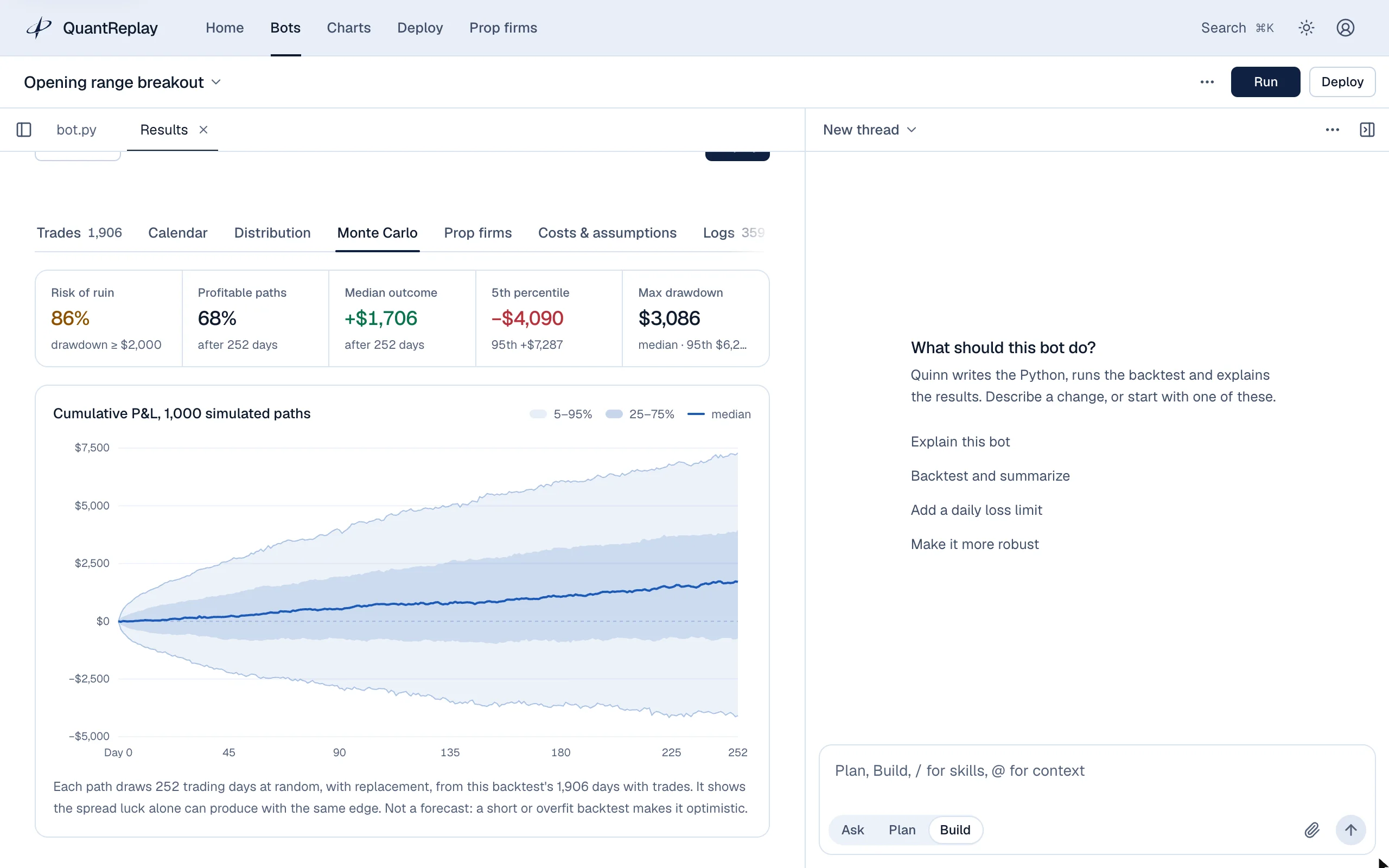Click the QuantReplay logo icon
The height and width of the screenshot is (868, 1389).
[39, 28]
